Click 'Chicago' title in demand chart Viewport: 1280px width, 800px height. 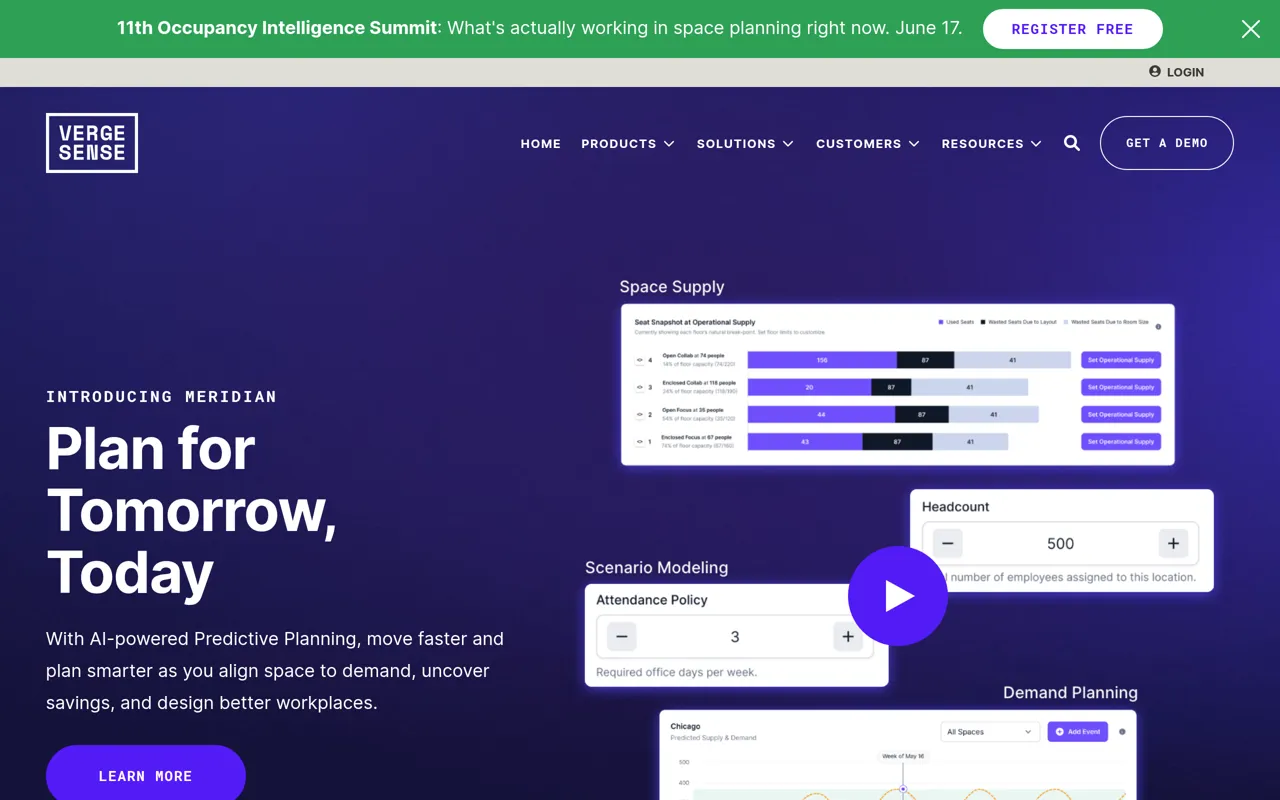click(x=685, y=726)
